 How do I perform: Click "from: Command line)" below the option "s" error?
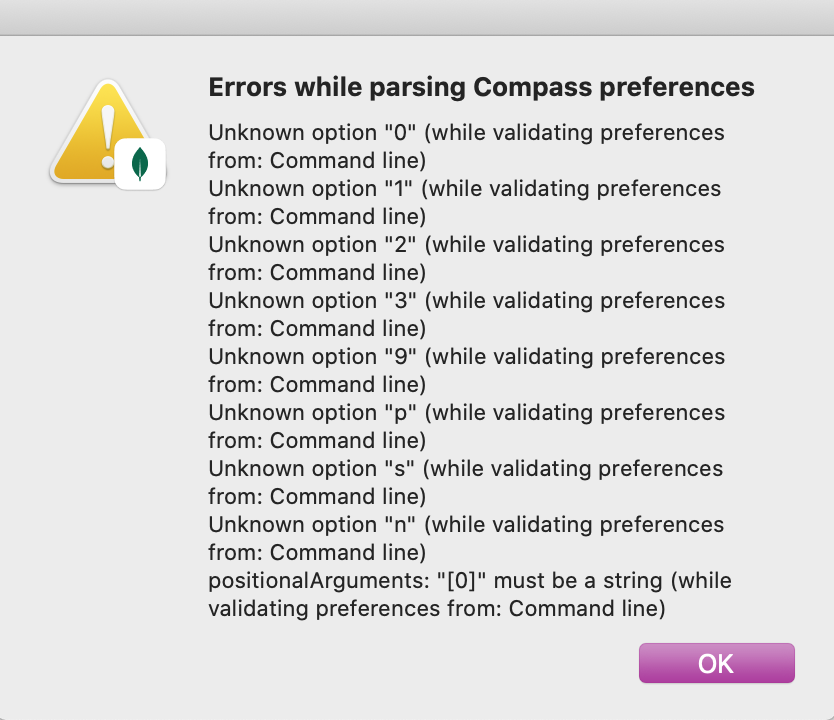[x=317, y=496]
